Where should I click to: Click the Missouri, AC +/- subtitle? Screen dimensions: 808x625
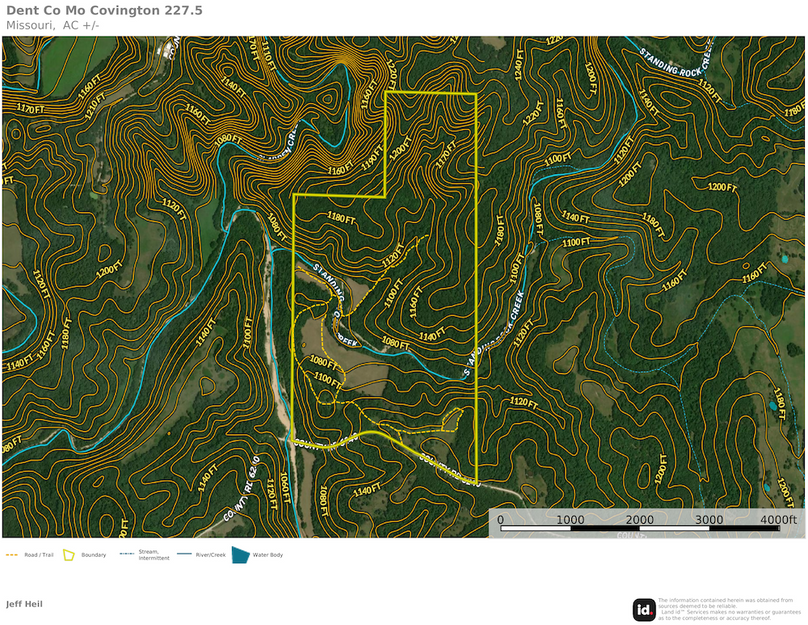(52, 25)
